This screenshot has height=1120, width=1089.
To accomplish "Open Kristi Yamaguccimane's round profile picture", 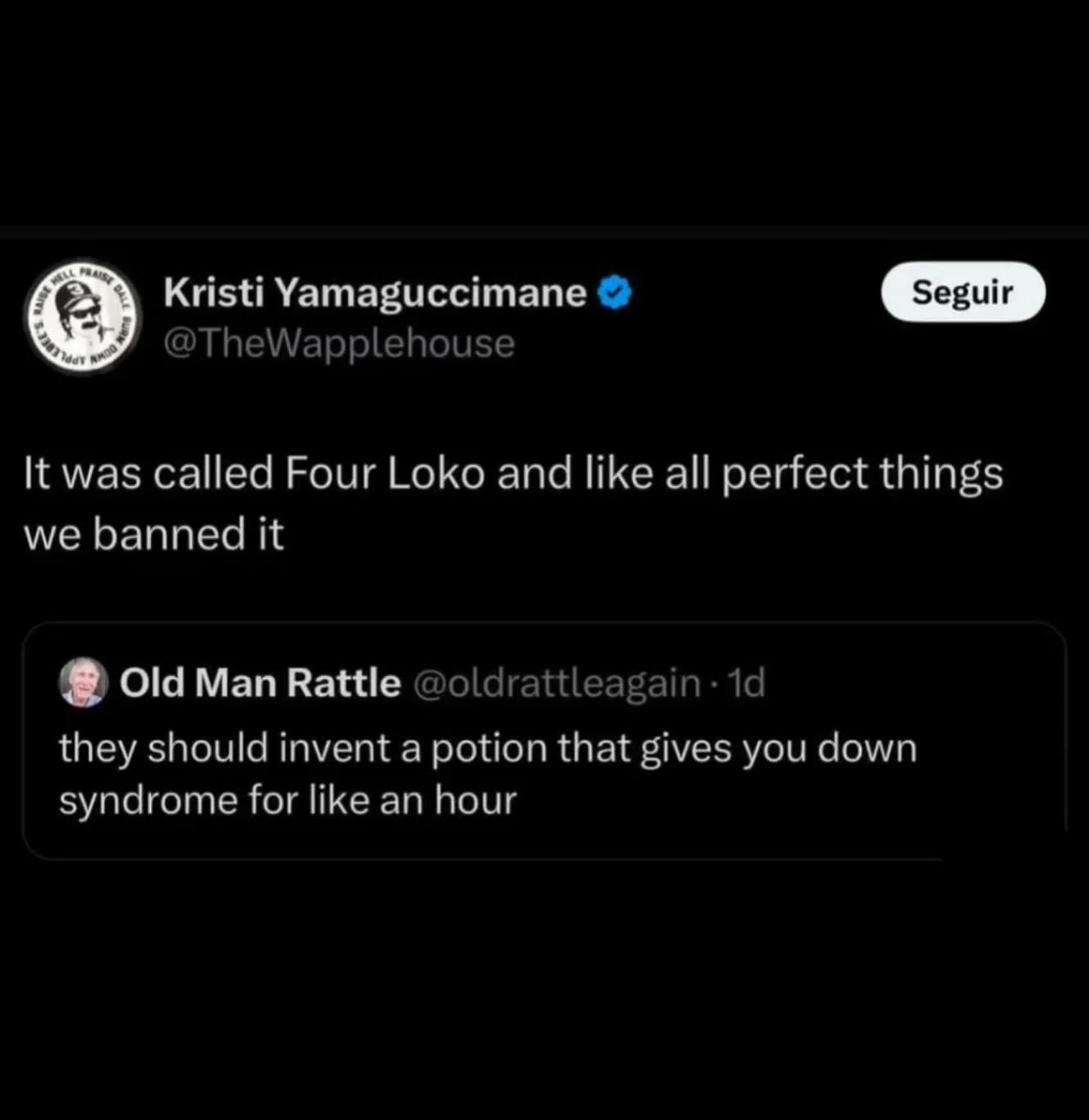I will [83, 318].
